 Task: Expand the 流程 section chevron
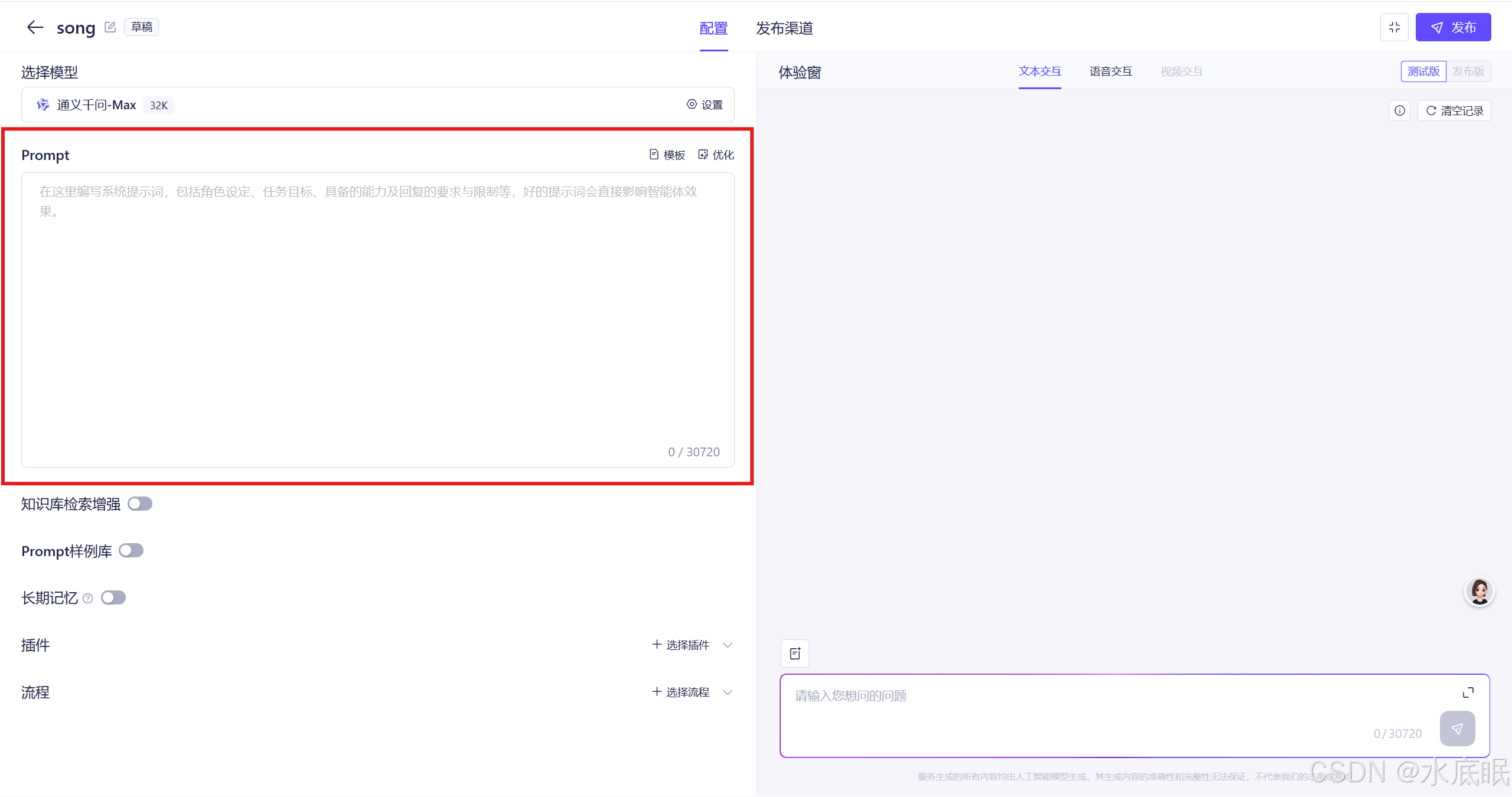click(x=728, y=692)
